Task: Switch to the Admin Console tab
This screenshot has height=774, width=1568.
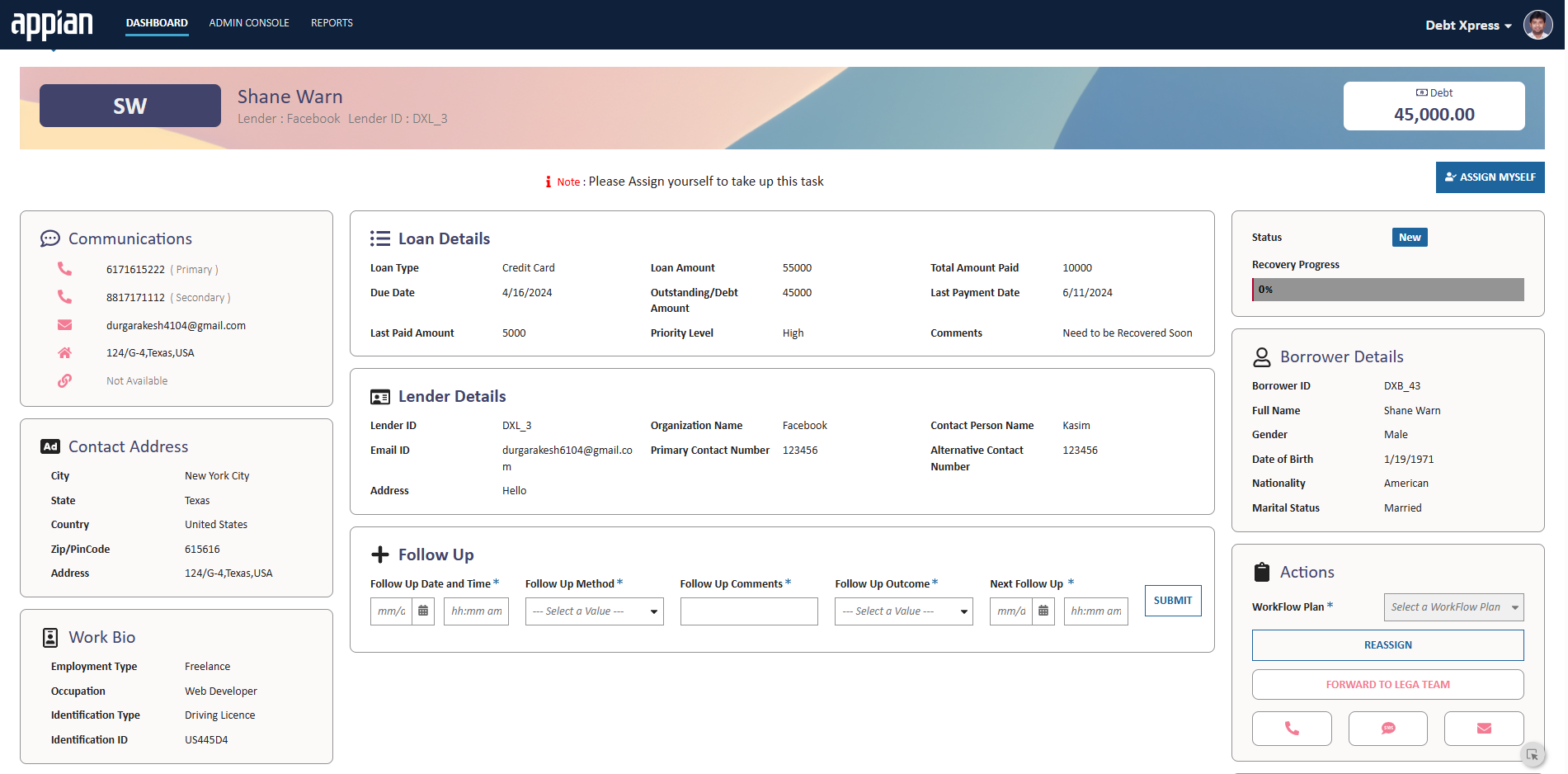Action: pos(249,23)
